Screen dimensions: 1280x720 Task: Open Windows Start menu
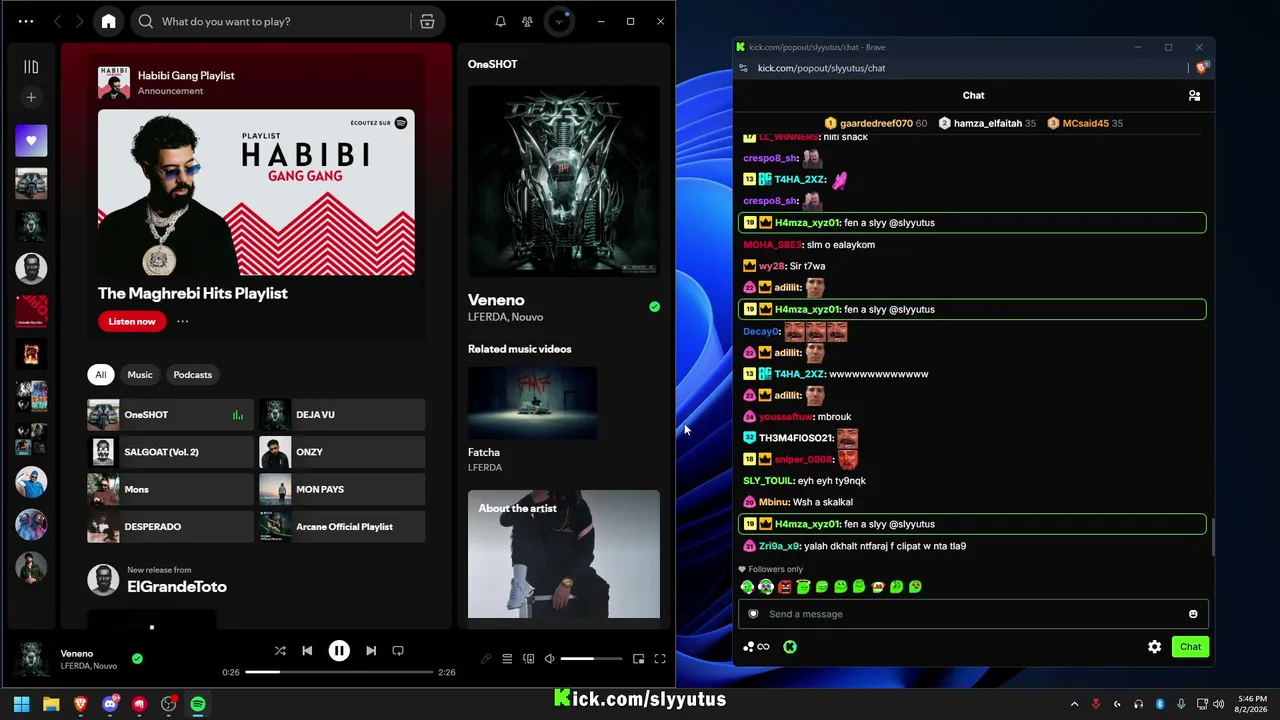[x=22, y=704]
